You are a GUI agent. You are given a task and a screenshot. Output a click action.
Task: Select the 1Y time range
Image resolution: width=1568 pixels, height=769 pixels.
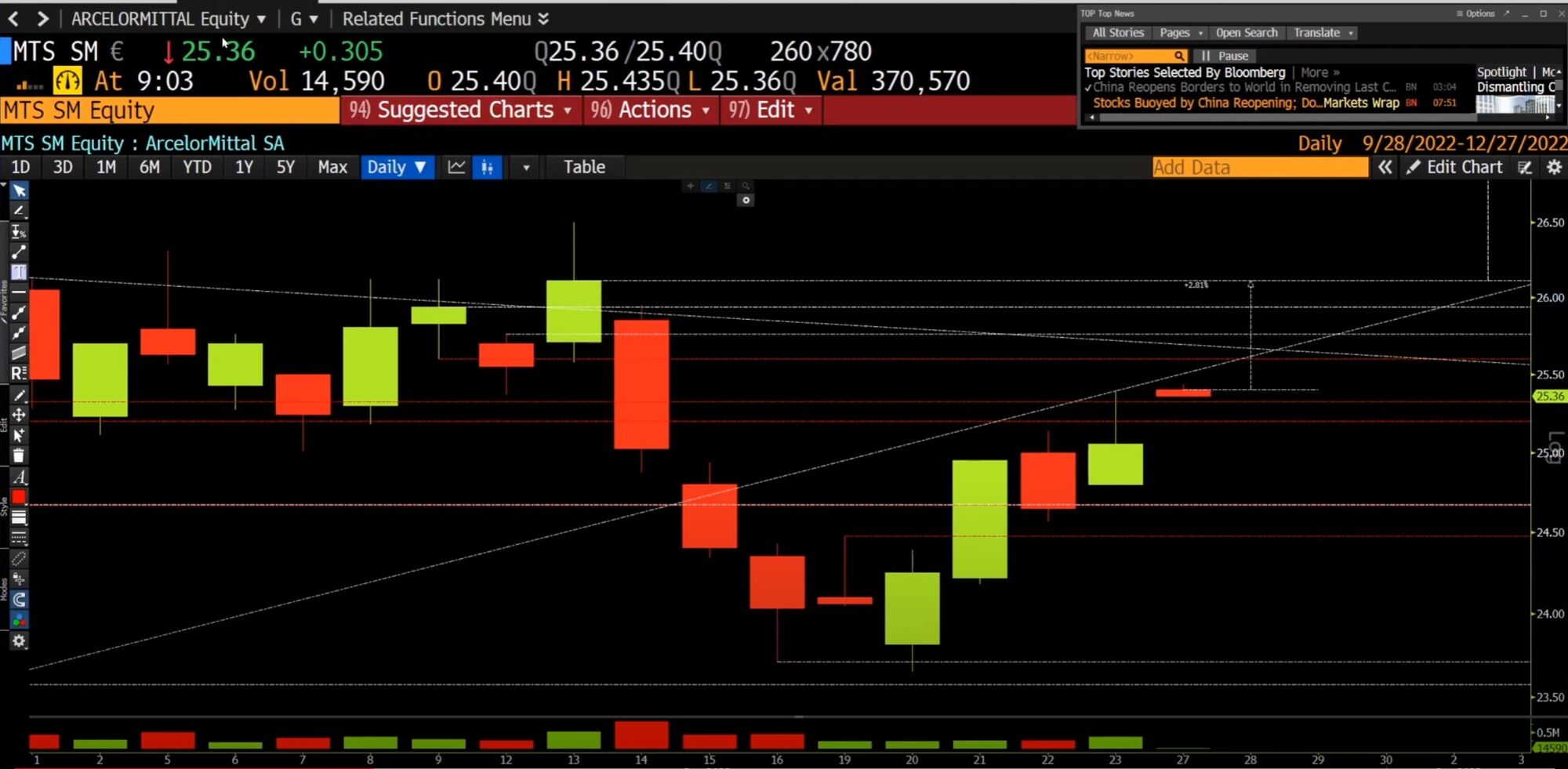pos(244,167)
